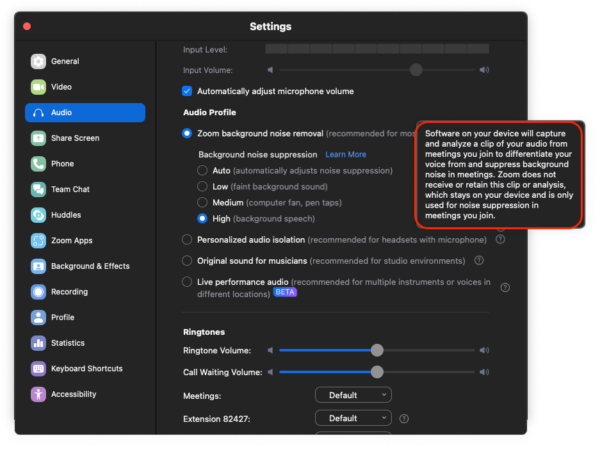Select the Video camera icon in sidebar

click(x=38, y=87)
